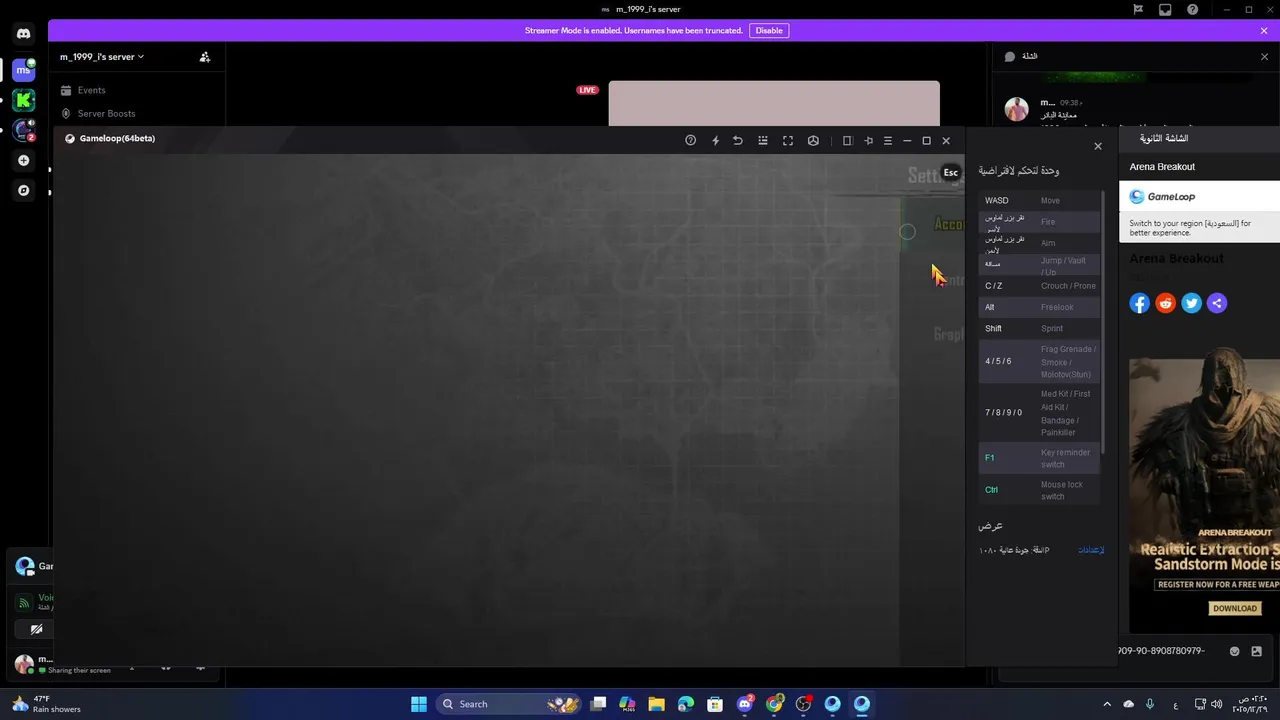The image size is (1280, 720).
Task: Open the weather widget 47°F Rain showers
Action: 47,704
